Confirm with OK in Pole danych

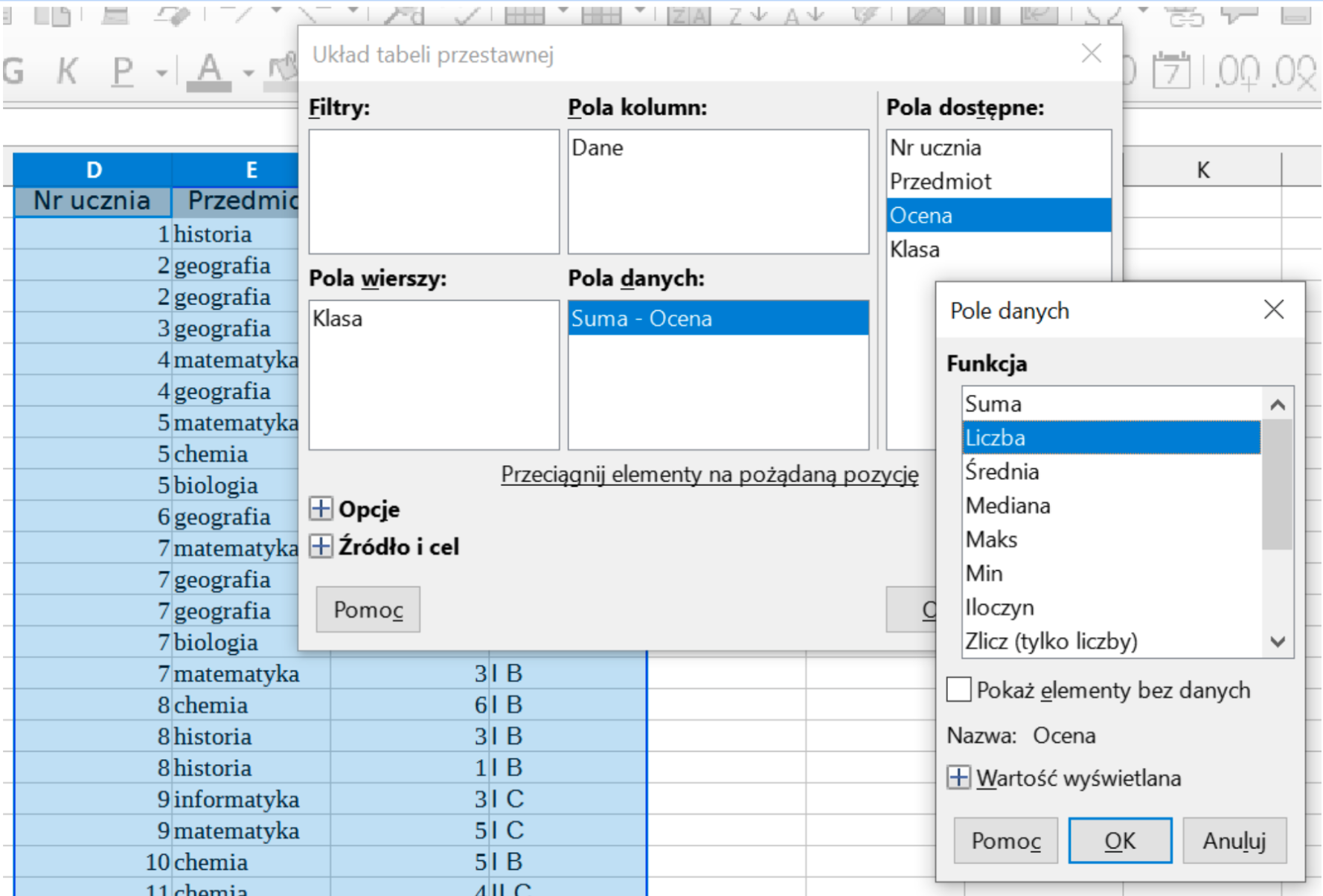pyautogui.click(x=1120, y=841)
